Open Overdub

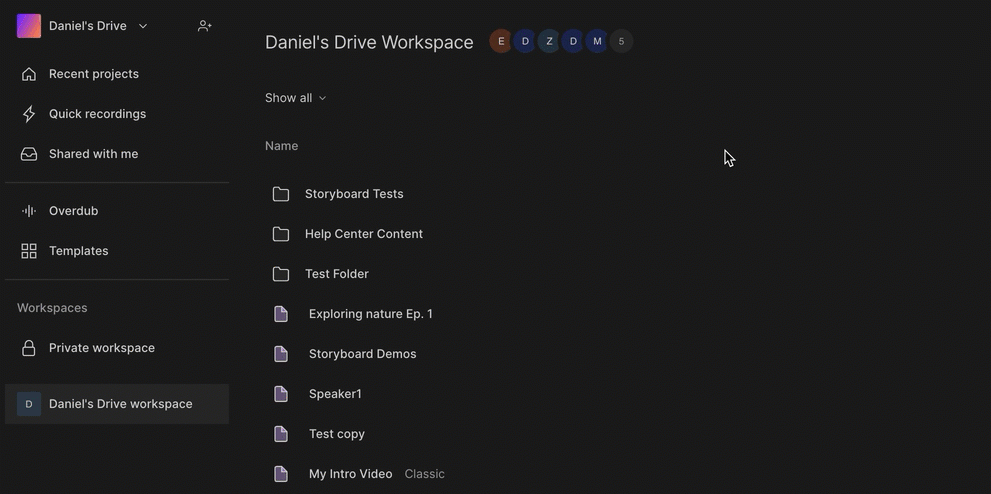(x=73, y=211)
